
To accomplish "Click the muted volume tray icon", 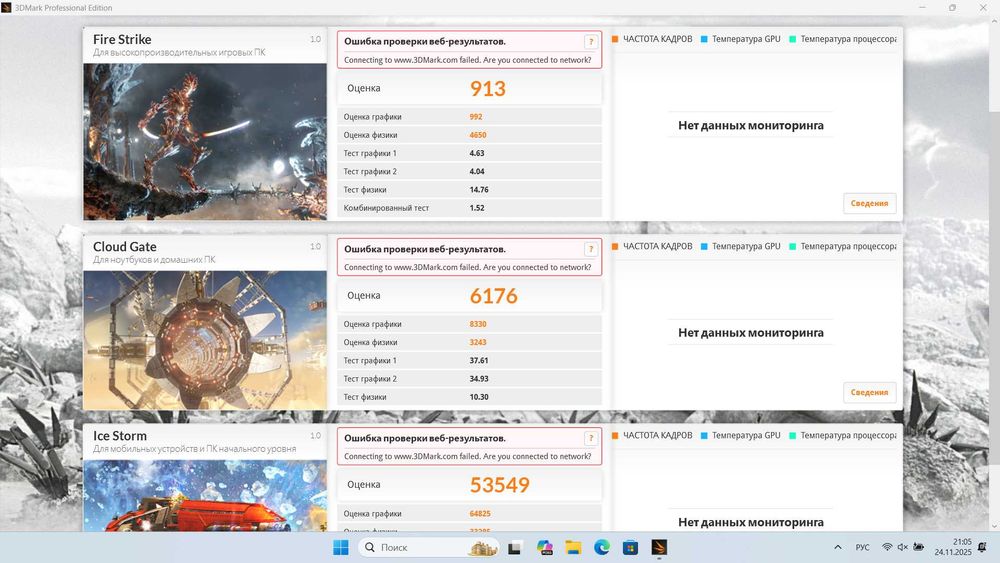I will (902, 547).
